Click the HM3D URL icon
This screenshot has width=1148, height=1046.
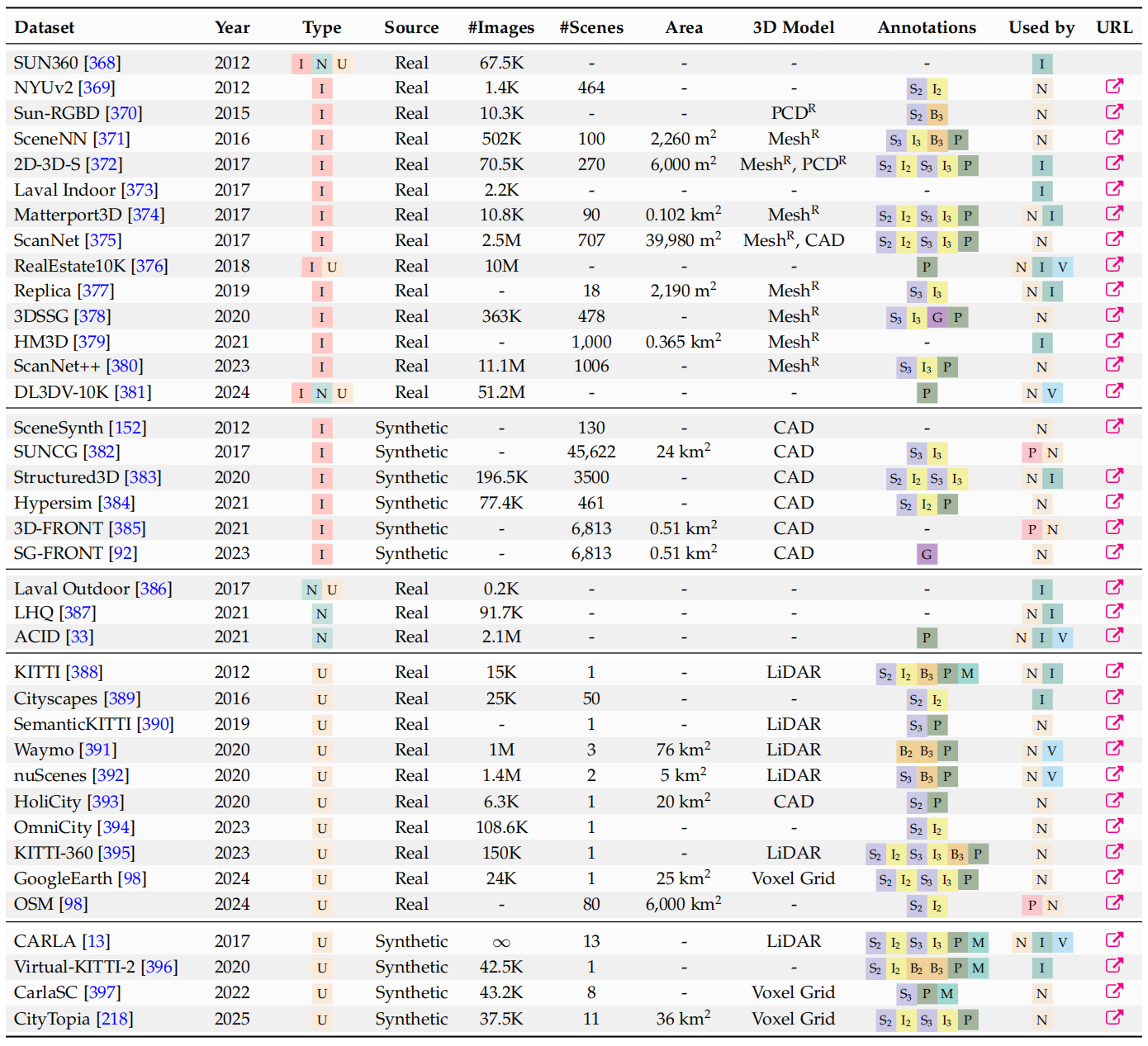tap(1114, 340)
